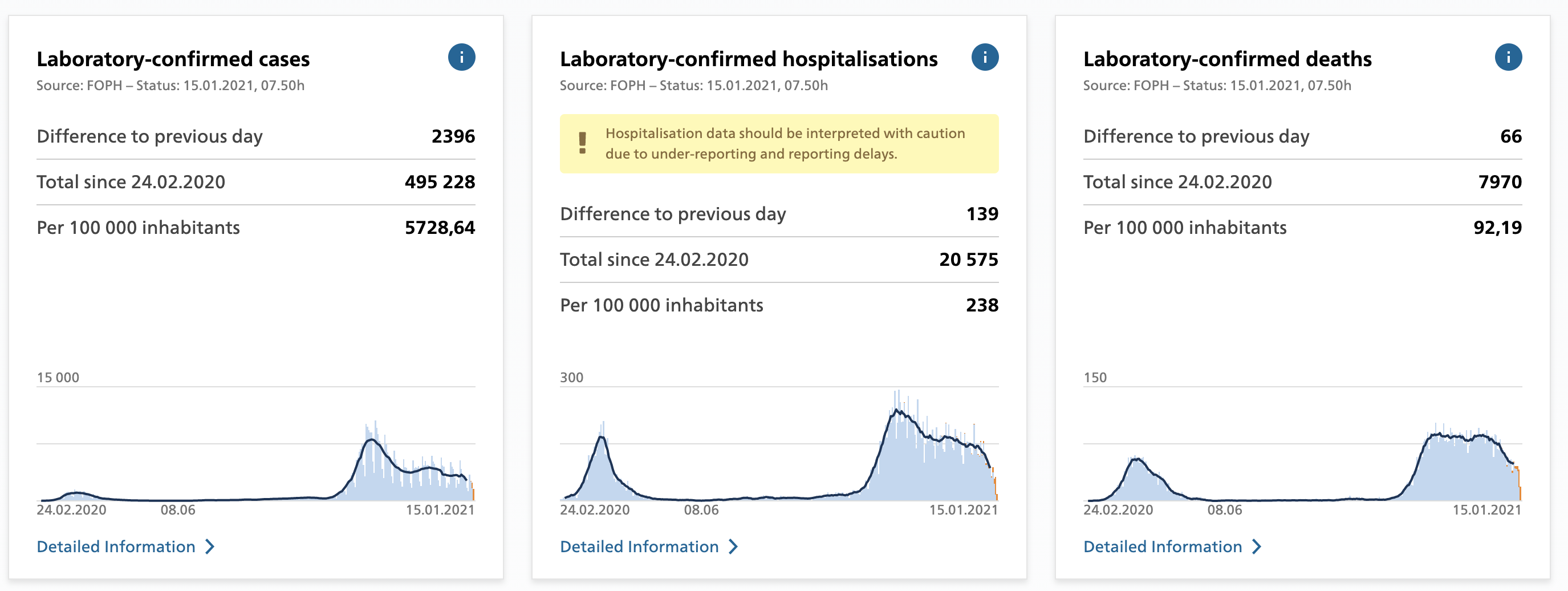Open Detailed Information for deaths
This screenshot has width=1568, height=591.
click(1163, 547)
